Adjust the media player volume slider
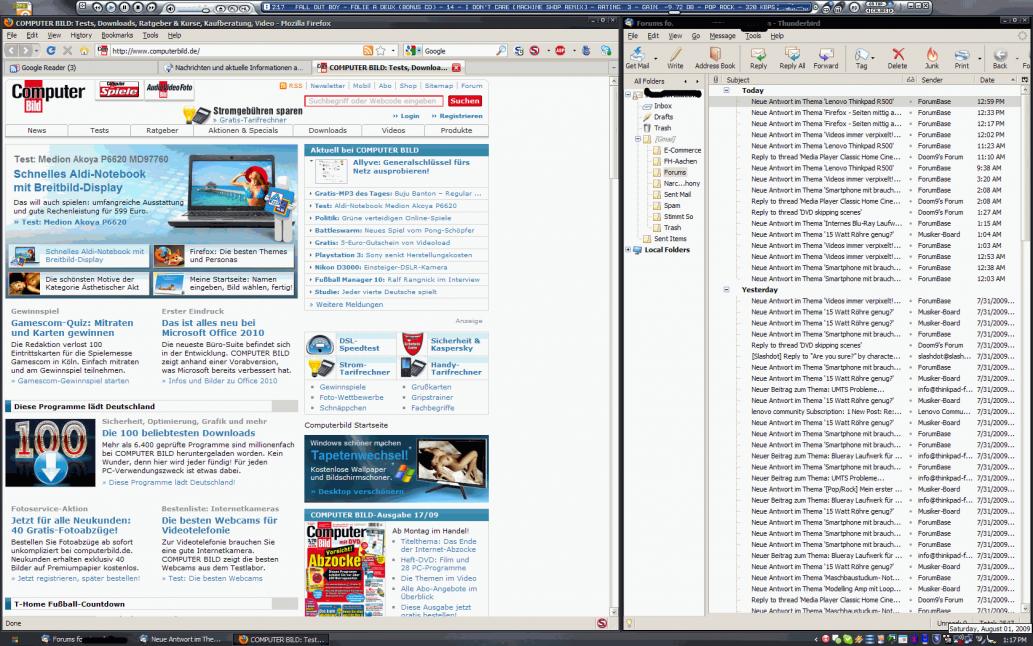1033x646 pixels. (198, 8)
